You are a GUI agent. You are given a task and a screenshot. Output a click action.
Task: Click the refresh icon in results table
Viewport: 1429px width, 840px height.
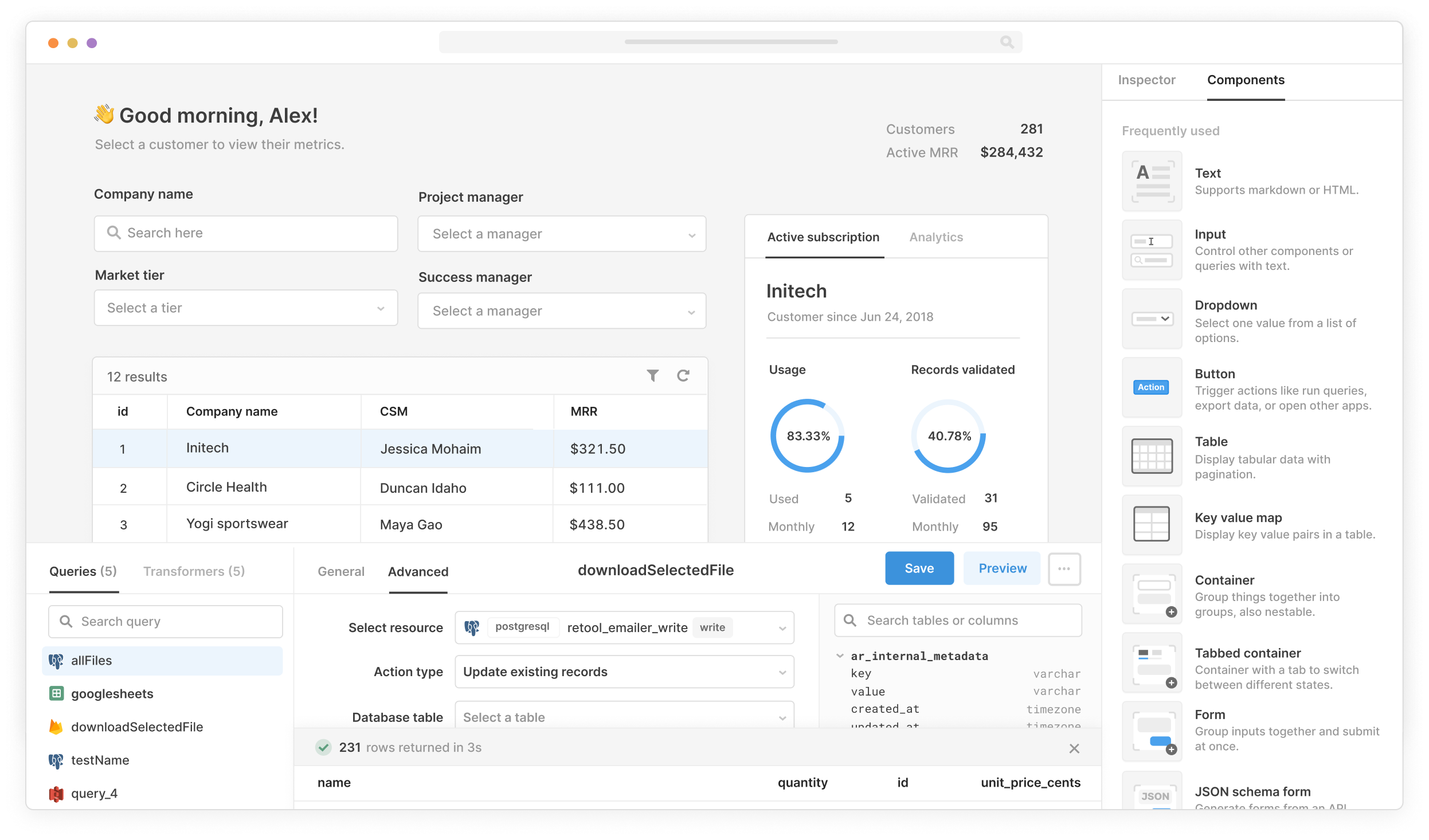[x=683, y=375]
